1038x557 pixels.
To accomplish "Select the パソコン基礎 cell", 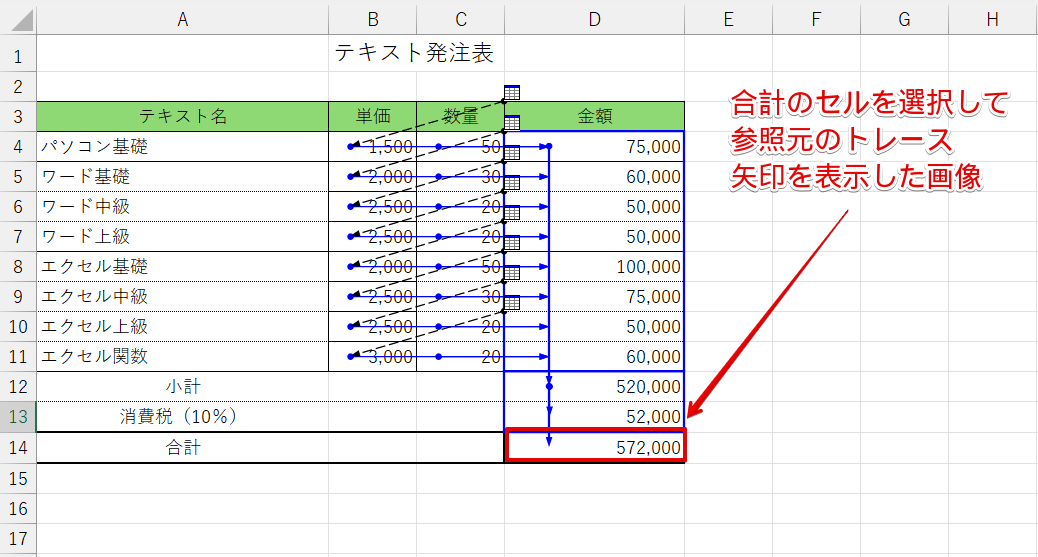I will tap(183, 146).
